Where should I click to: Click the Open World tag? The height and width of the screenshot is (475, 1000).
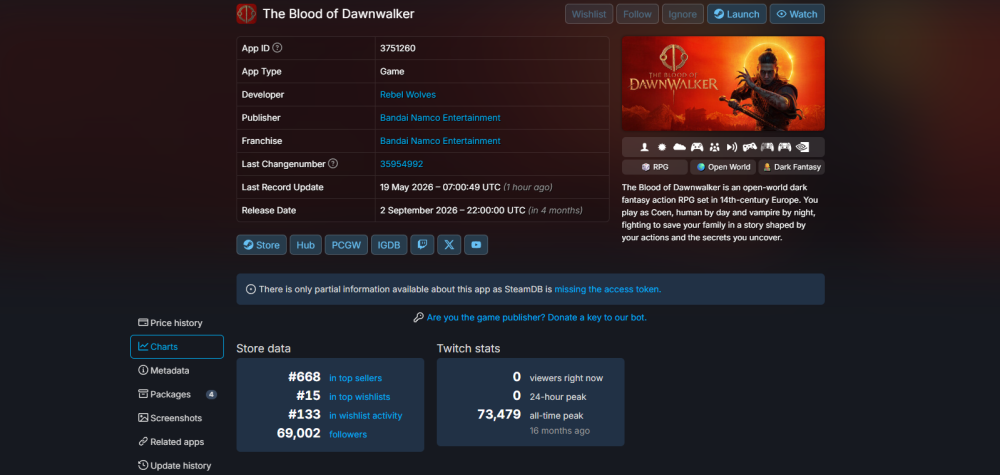click(723, 167)
